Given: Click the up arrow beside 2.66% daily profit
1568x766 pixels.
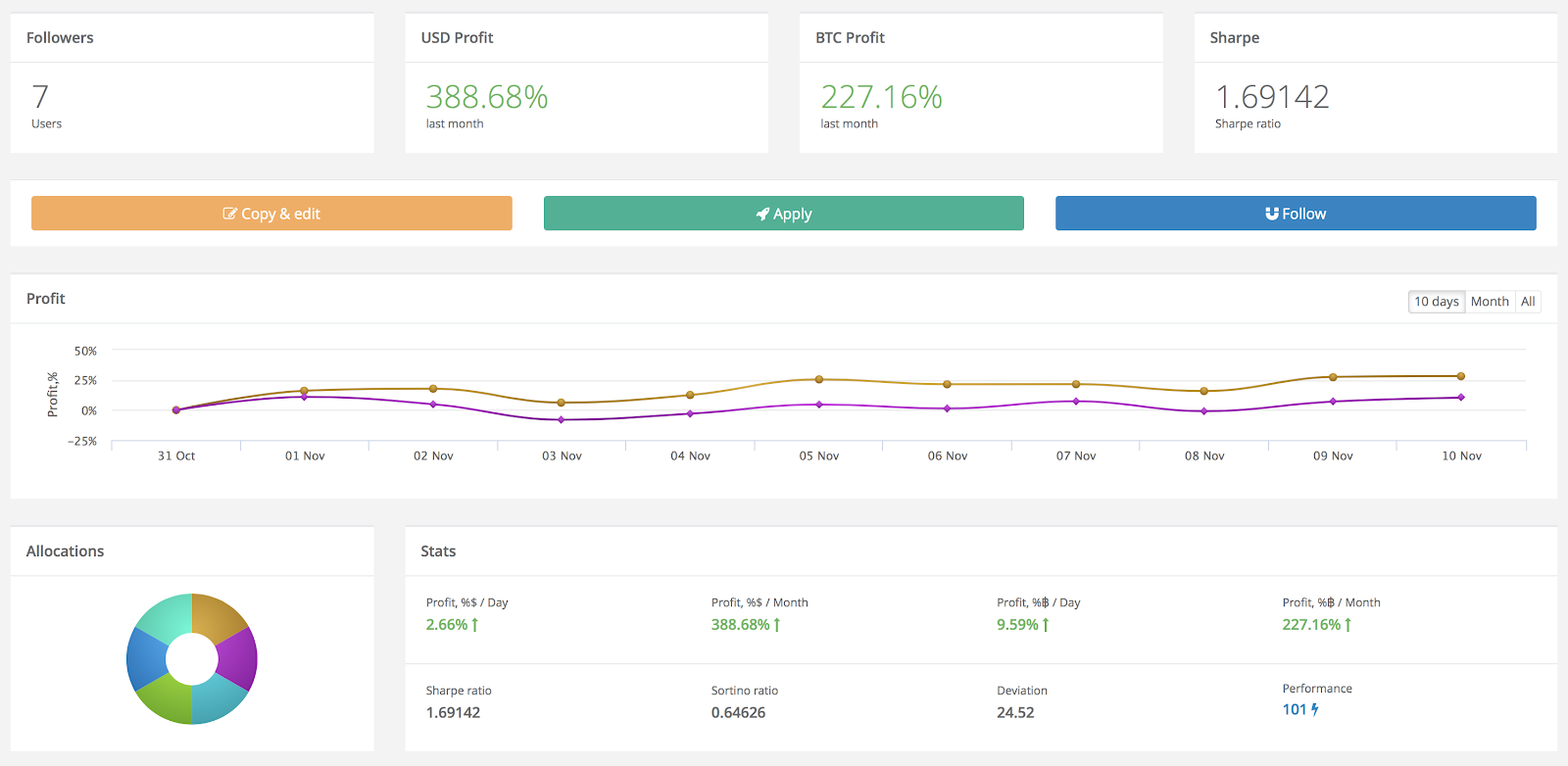Looking at the screenshot, I should (x=475, y=624).
